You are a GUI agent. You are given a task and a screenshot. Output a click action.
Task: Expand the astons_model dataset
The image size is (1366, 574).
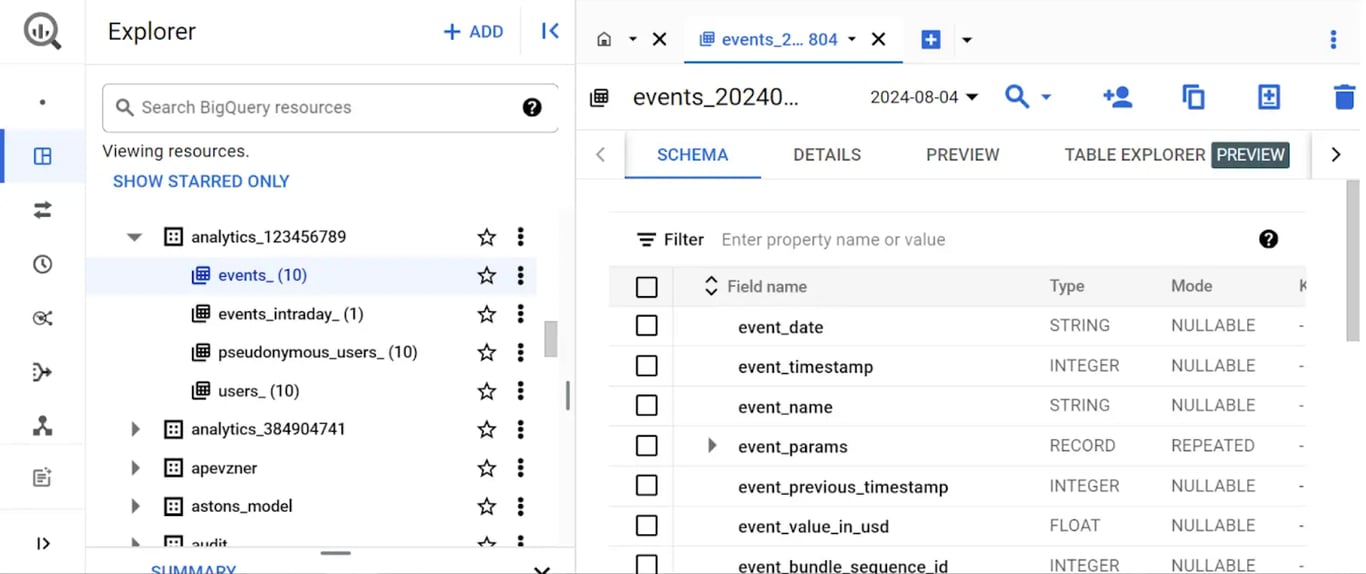point(135,506)
